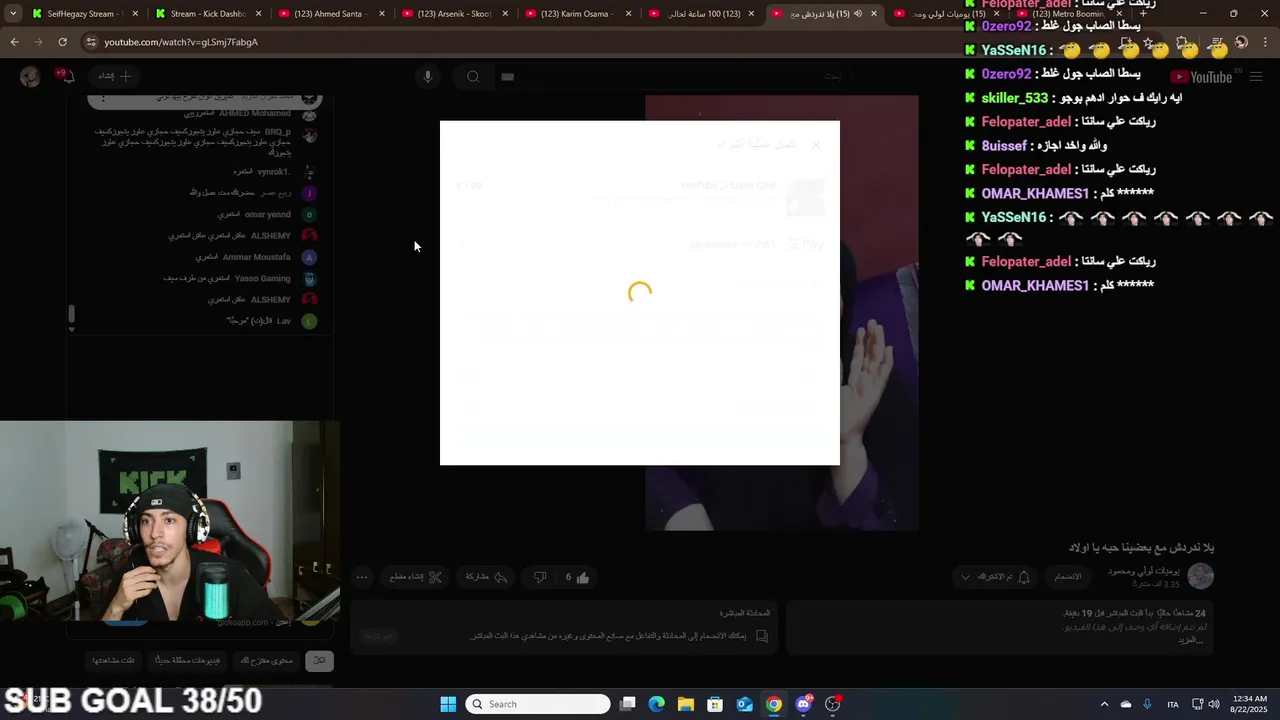Open Discord from the taskbar
1280x720 pixels.
803,704
